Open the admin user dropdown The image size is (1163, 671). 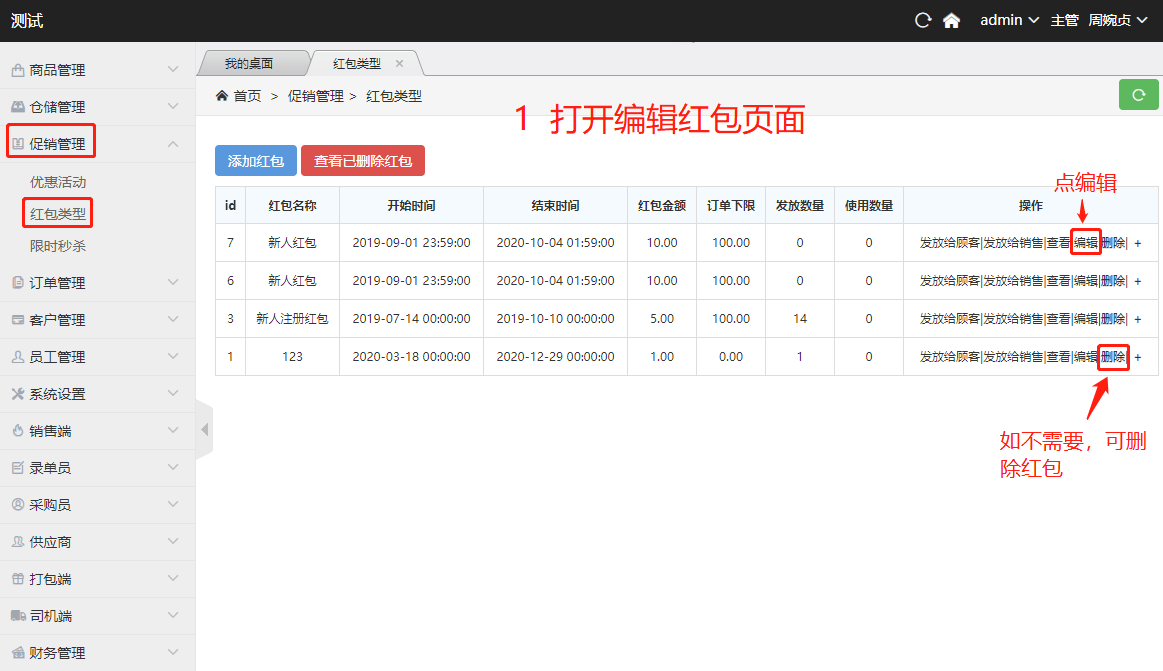tap(1009, 21)
